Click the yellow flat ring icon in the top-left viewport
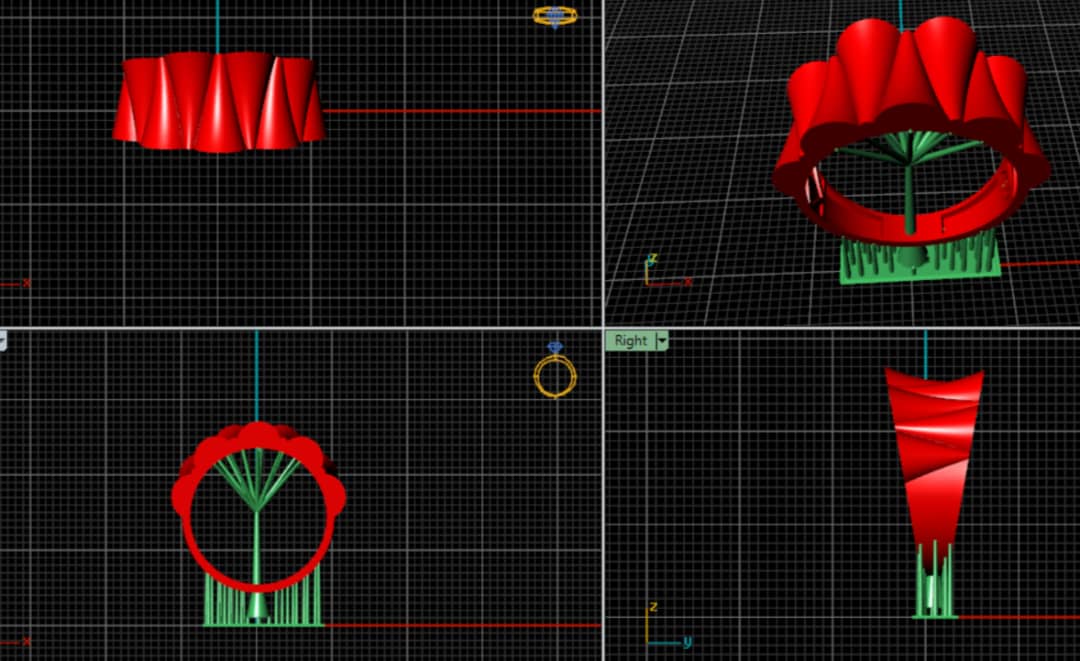 pos(555,17)
